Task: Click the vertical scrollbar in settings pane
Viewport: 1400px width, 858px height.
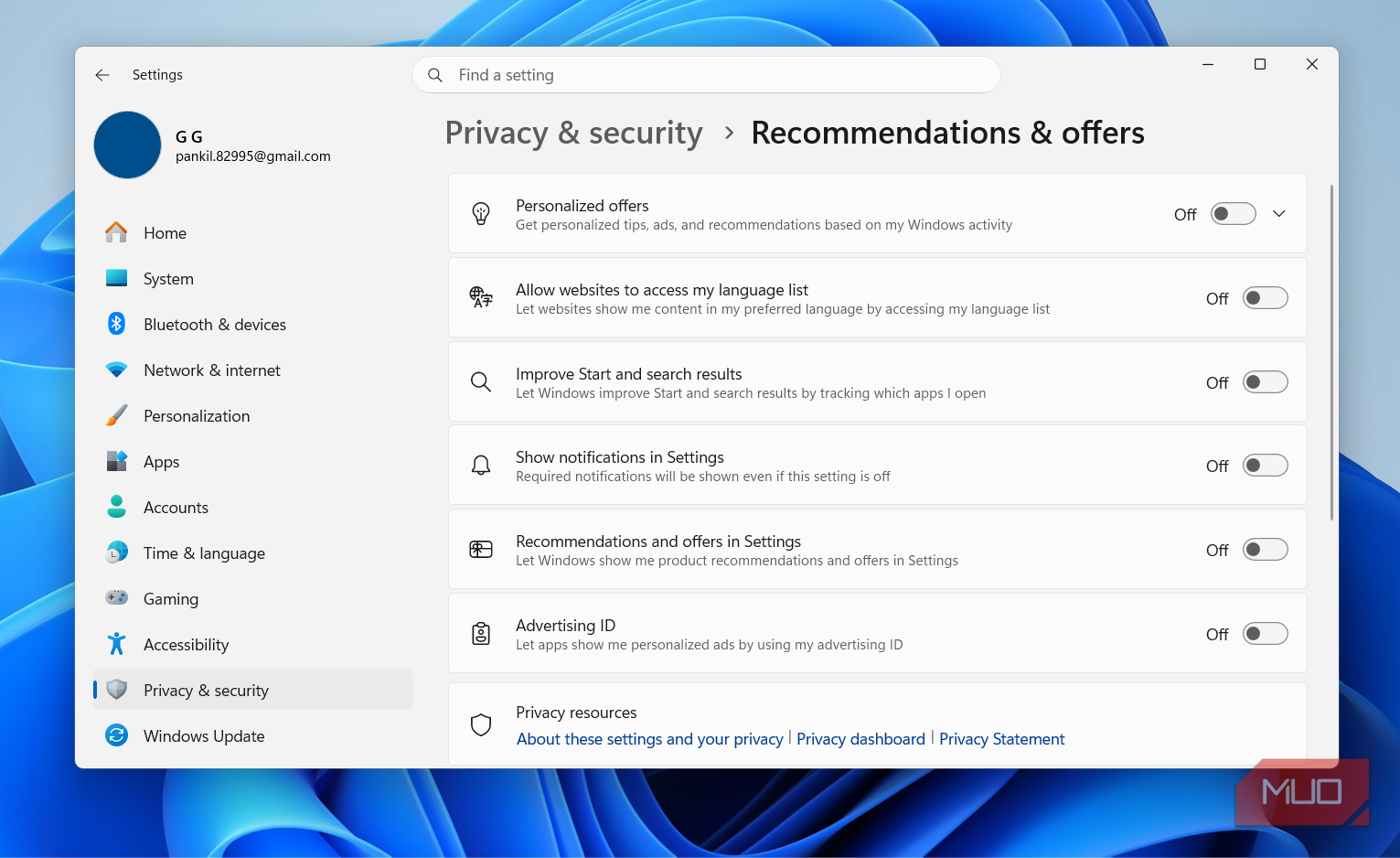Action: coord(1331,352)
